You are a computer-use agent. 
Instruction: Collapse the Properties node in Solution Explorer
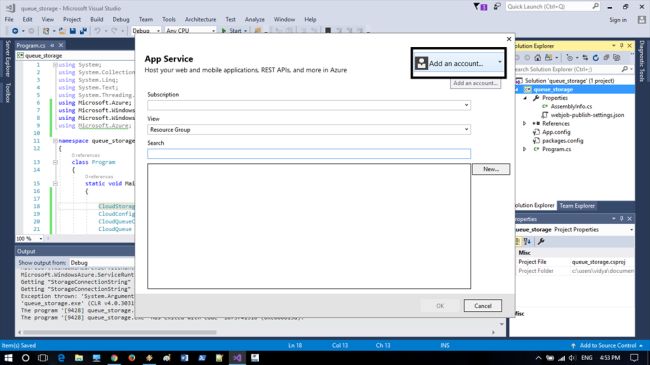coord(525,98)
